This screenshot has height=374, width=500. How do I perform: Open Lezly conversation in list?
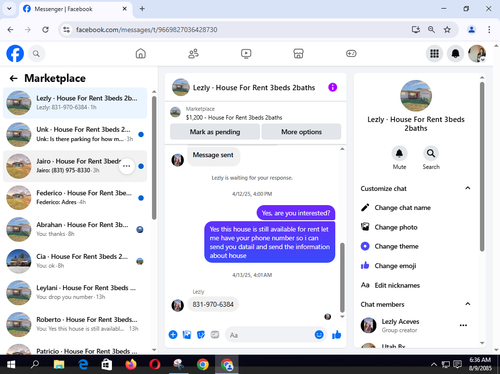coord(75,103)
